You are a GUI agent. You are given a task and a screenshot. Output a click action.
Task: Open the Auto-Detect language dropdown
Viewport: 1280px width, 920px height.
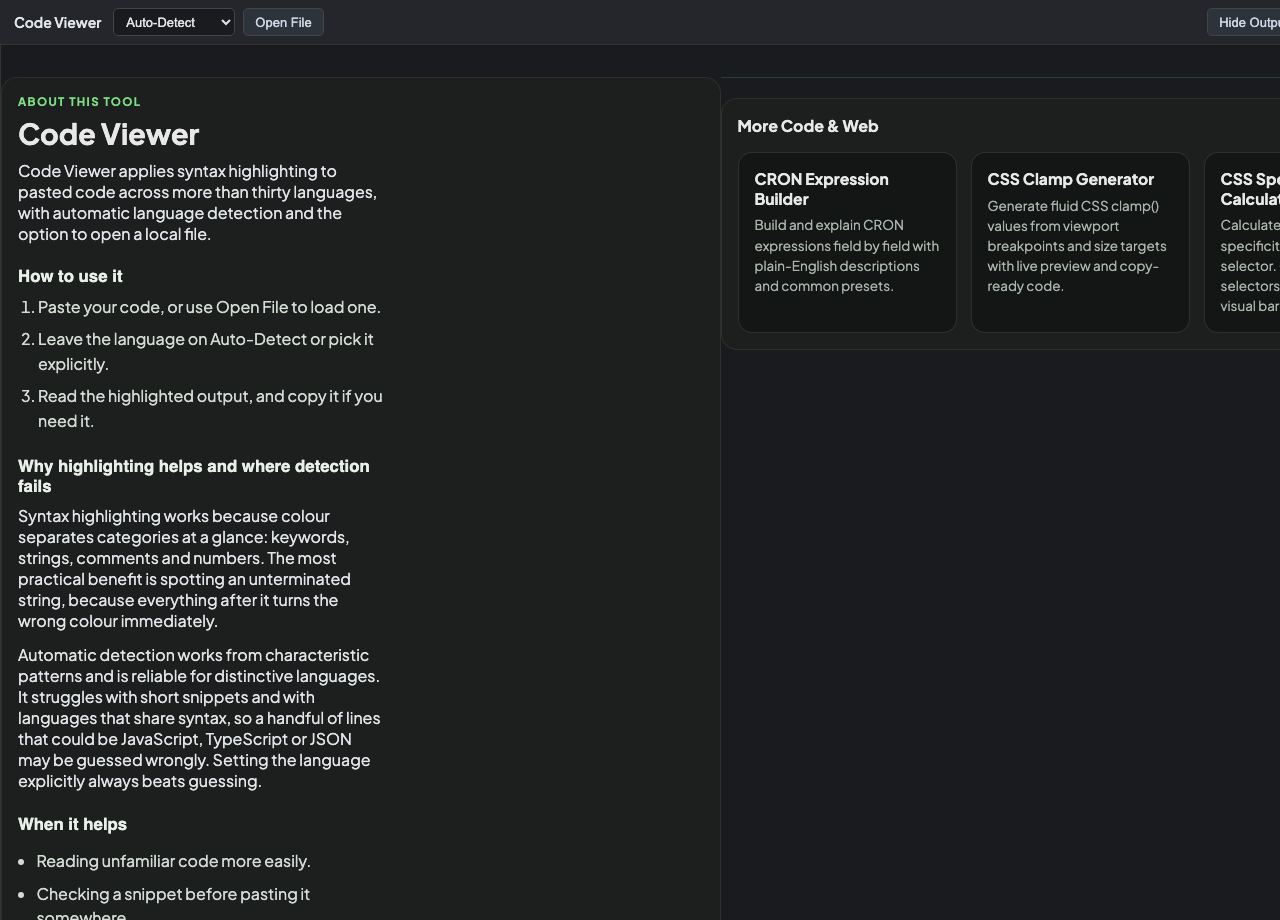174,22
